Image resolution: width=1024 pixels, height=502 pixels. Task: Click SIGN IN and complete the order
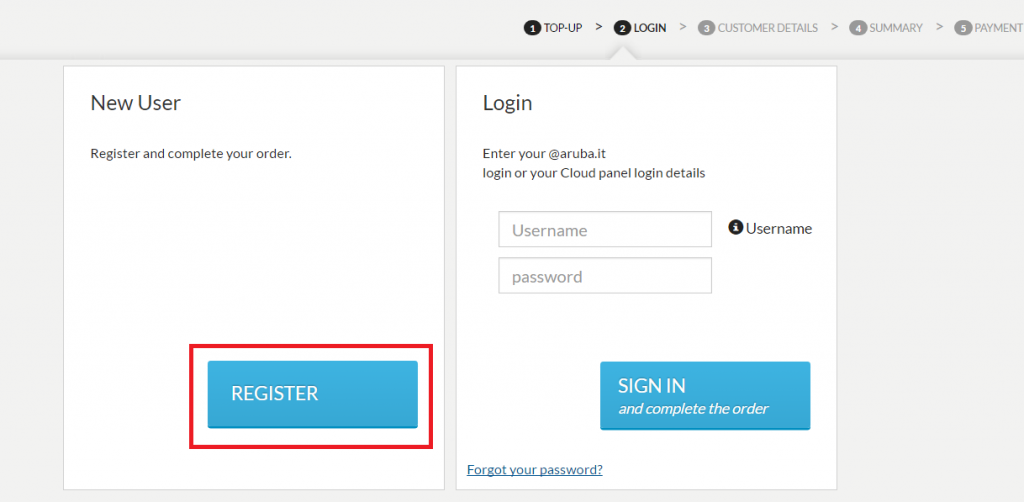[x=705, y=396]
